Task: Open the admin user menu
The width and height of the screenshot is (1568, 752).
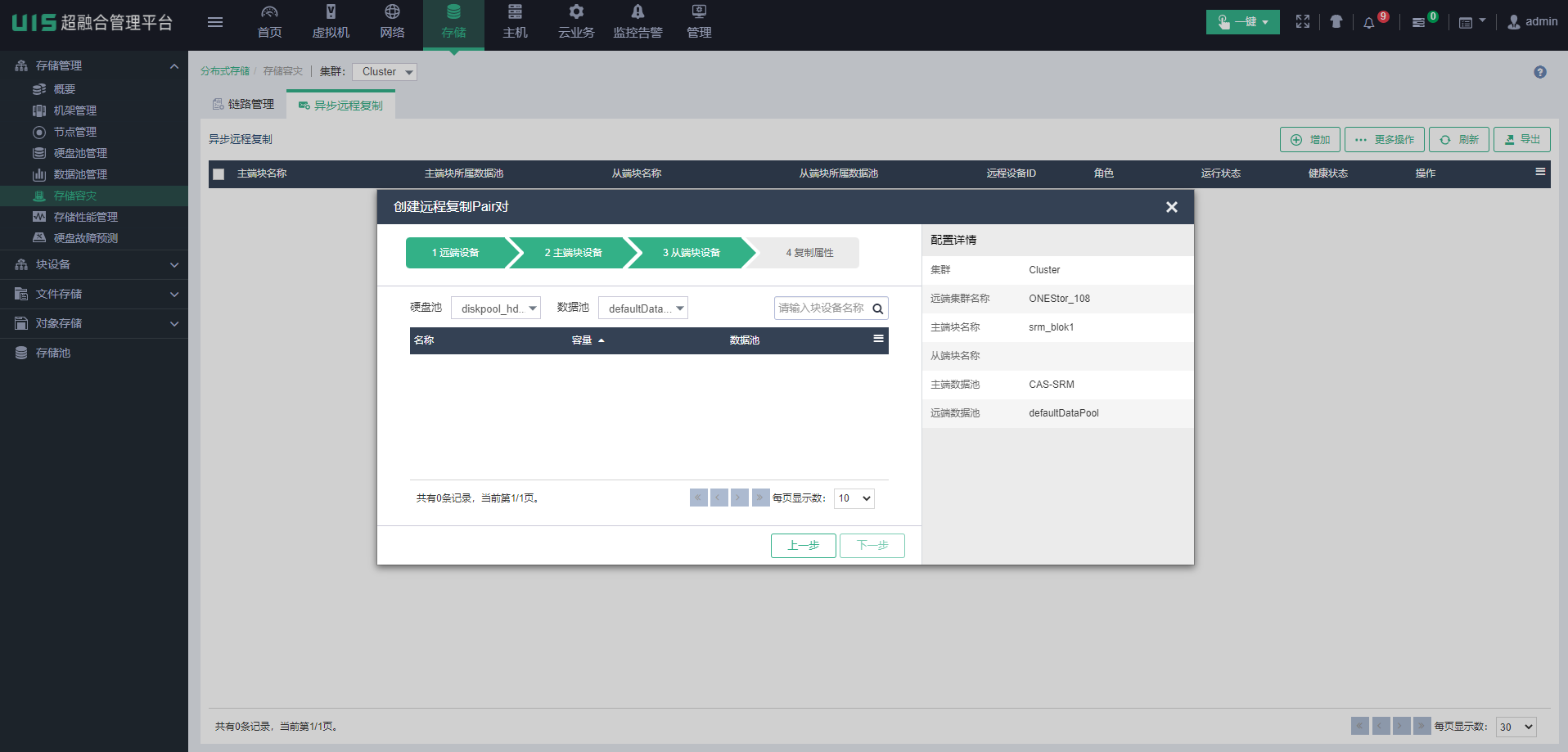Action: point(1533,22)
